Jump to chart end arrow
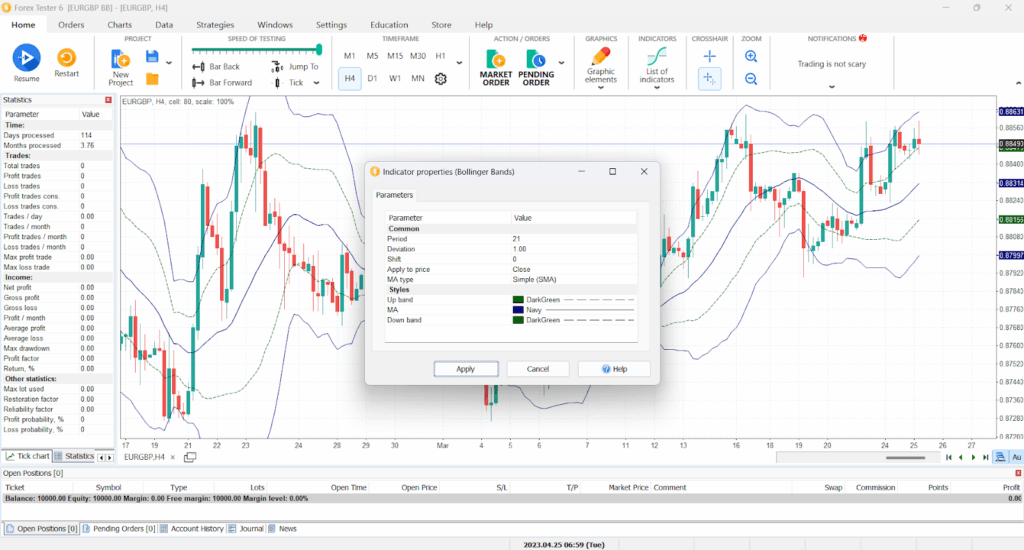This screenshot has height=550, width=1024. tap(985, 457)
